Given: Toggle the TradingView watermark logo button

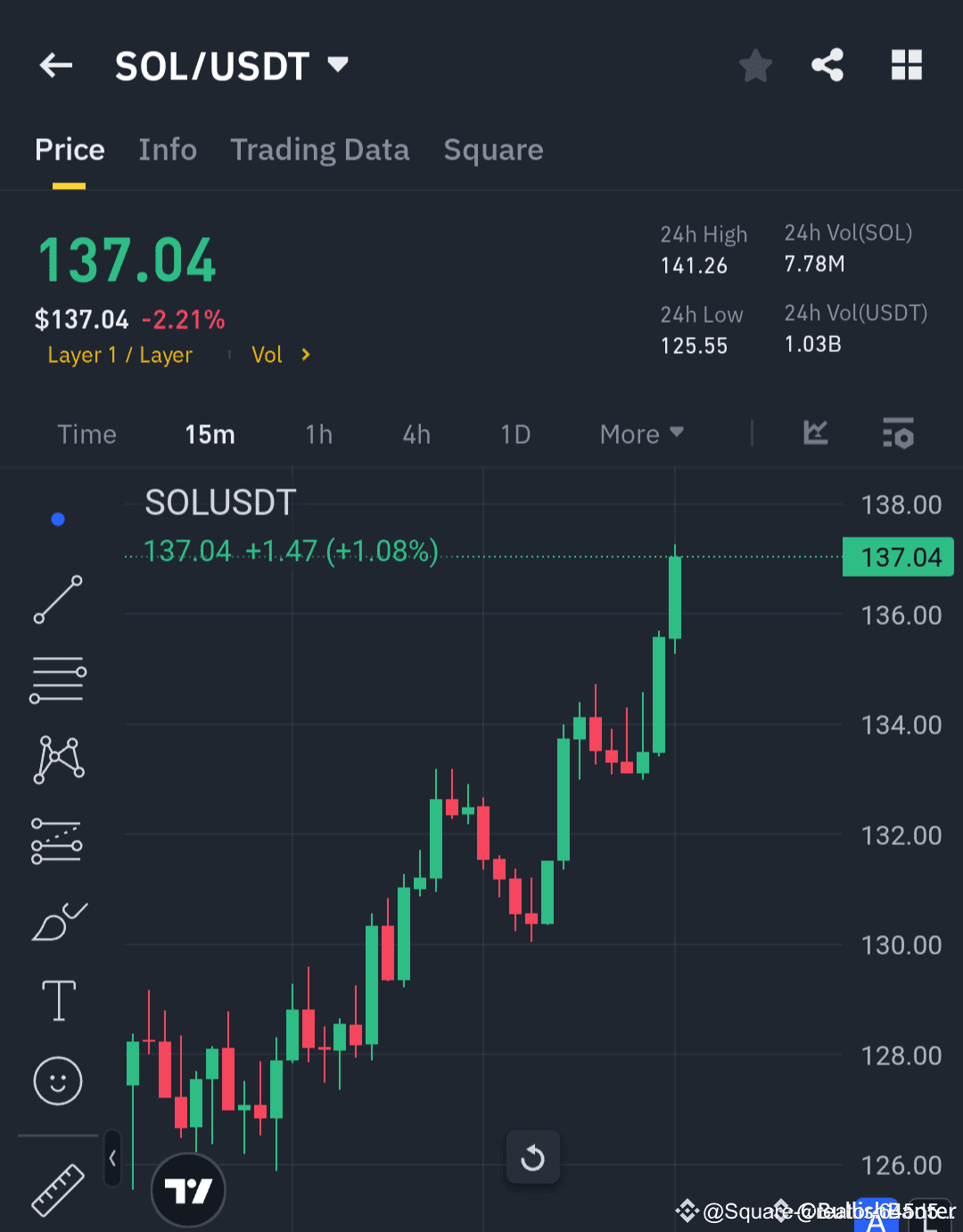Looking at the screenshot, I should 188,1189.
